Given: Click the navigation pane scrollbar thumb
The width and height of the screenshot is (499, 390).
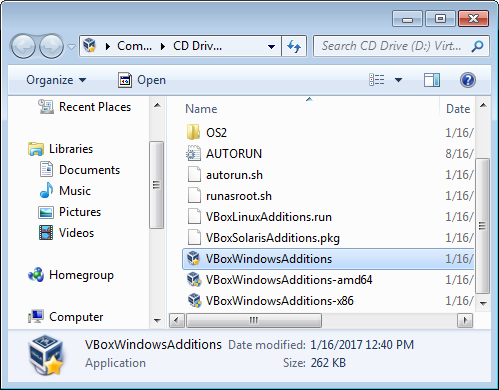Looking at the screenshot, I should (x=156, y=185).
